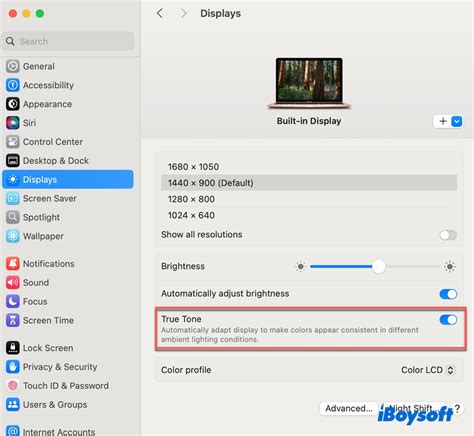474x436 pixels.
Task: Go forward with the right chevron
Action: coord(184,13)
